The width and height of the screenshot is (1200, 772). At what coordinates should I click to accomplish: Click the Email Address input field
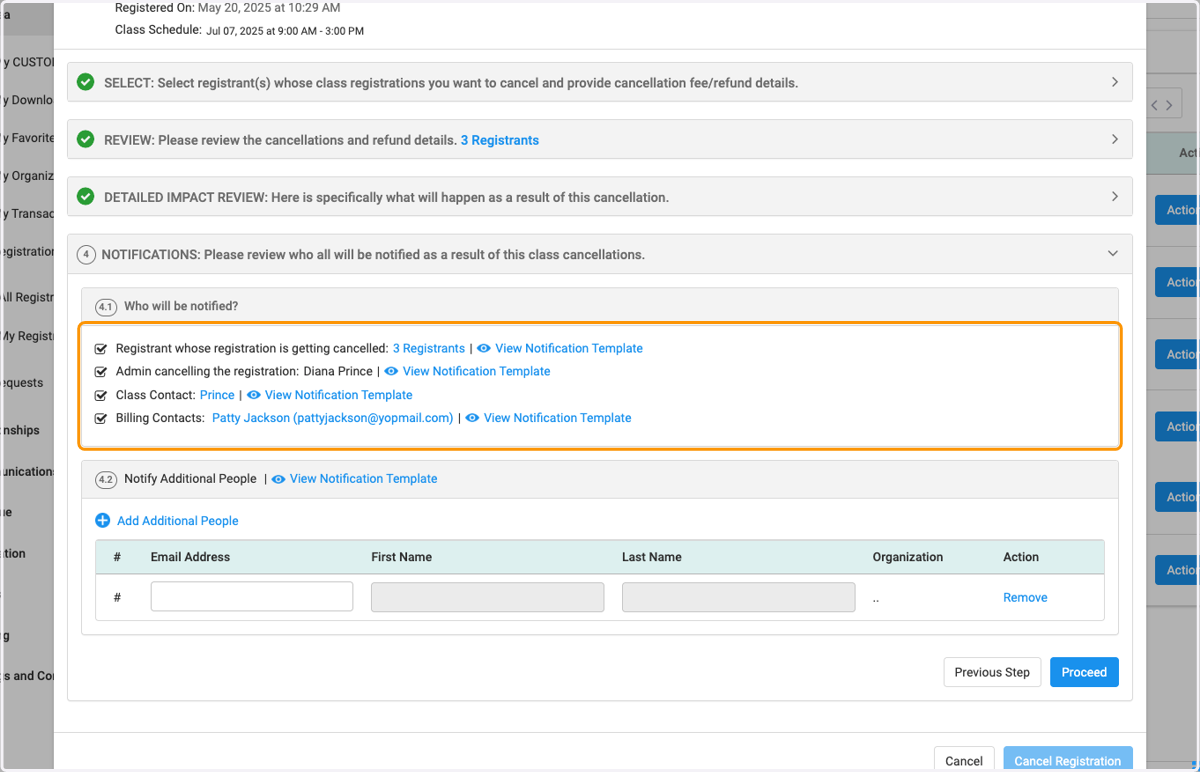252,596
